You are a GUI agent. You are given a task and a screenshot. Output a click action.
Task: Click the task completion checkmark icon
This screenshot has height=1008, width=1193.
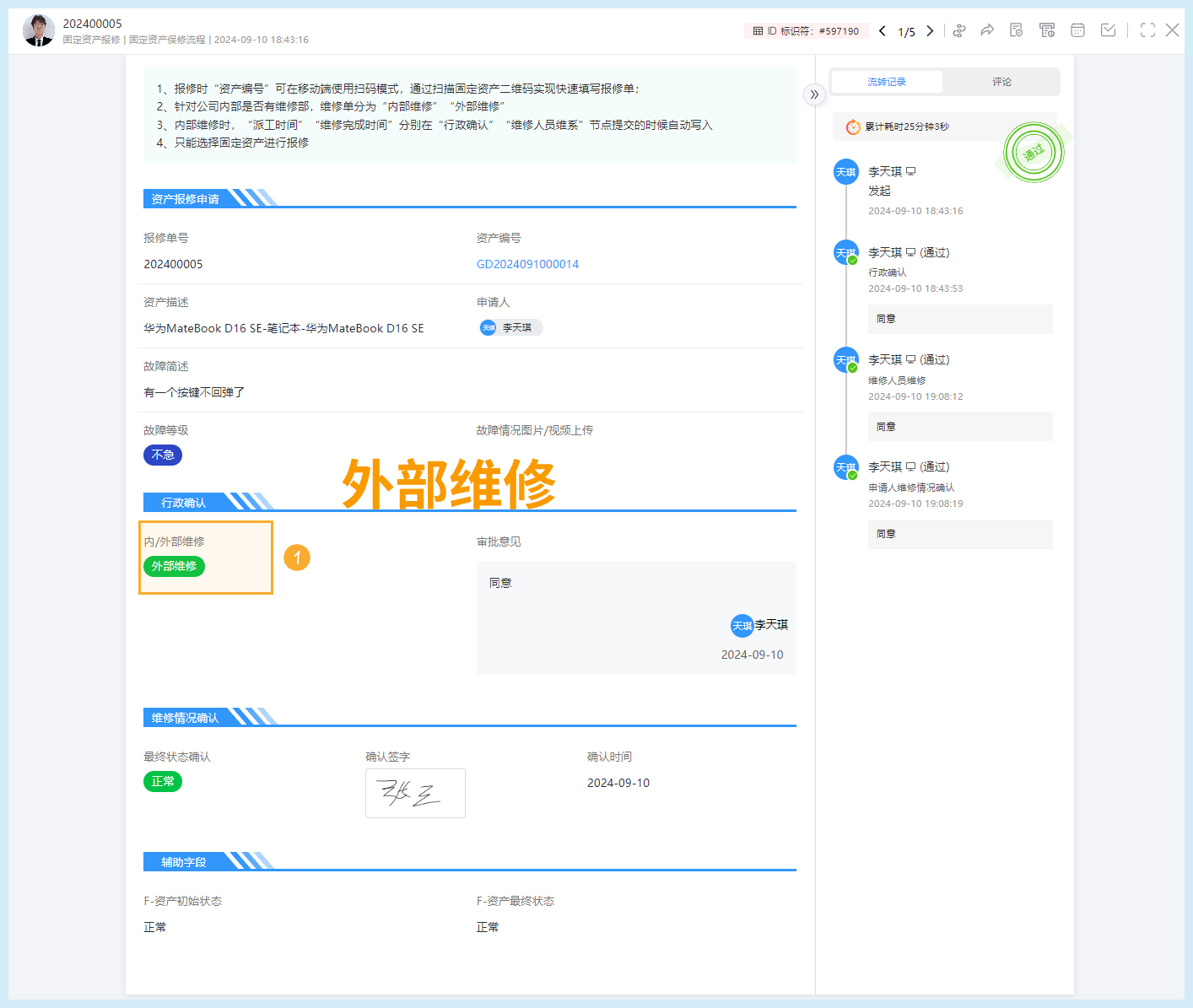pyautogui.click(x=1108, y=30)
